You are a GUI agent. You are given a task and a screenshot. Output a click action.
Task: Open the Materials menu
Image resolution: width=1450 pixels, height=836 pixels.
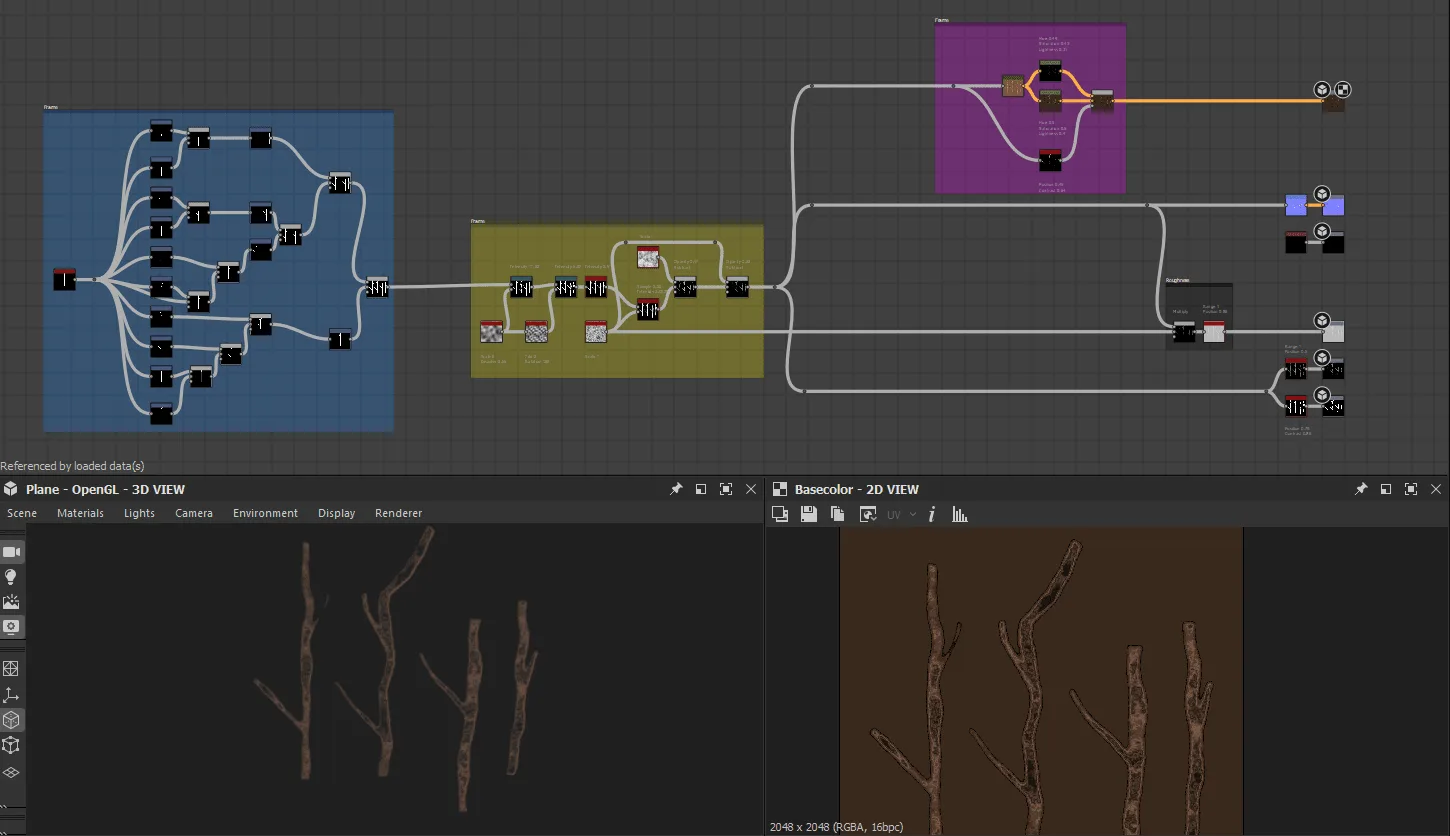[x=80, y=513]
